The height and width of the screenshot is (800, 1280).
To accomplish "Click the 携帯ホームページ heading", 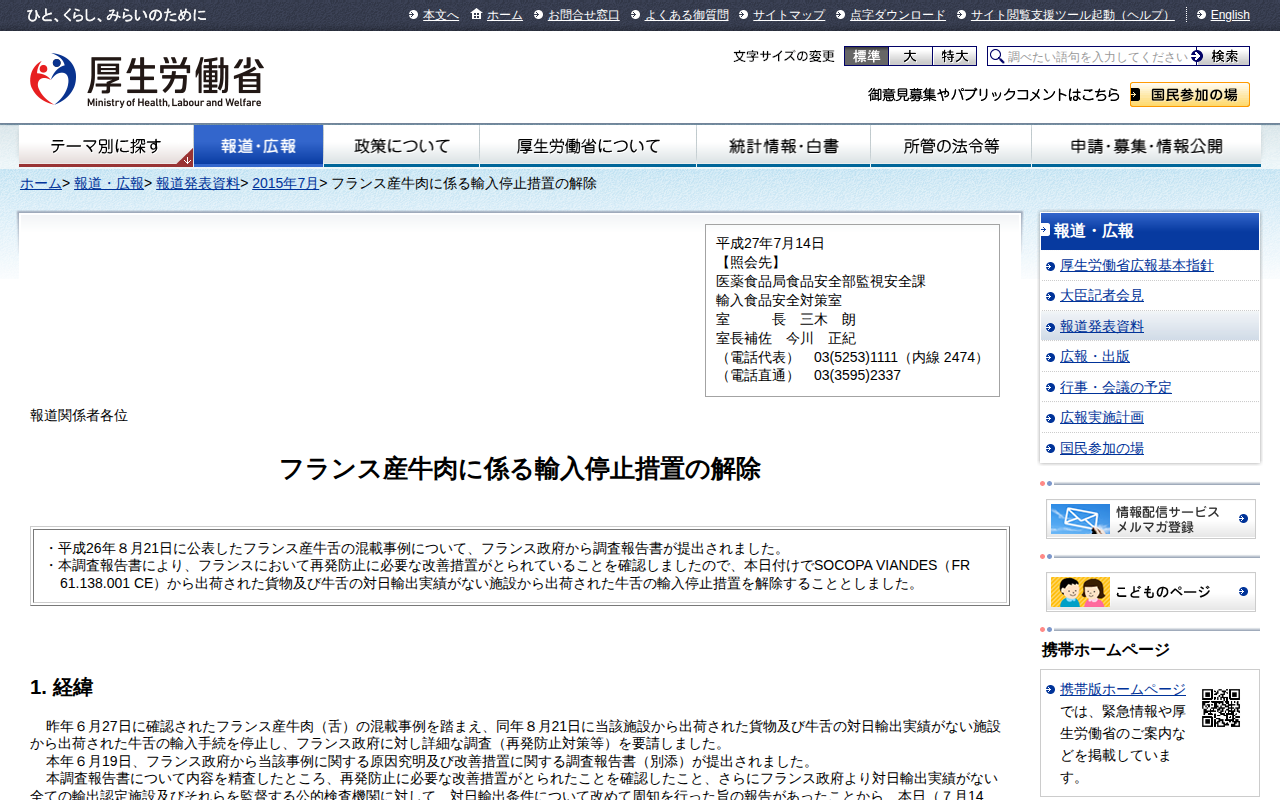I will [1106, 649].
